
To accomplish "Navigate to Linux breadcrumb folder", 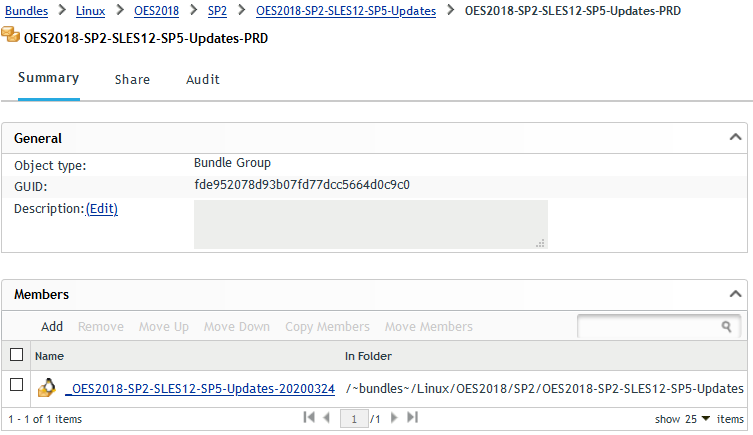I will [x=90, y=11].
